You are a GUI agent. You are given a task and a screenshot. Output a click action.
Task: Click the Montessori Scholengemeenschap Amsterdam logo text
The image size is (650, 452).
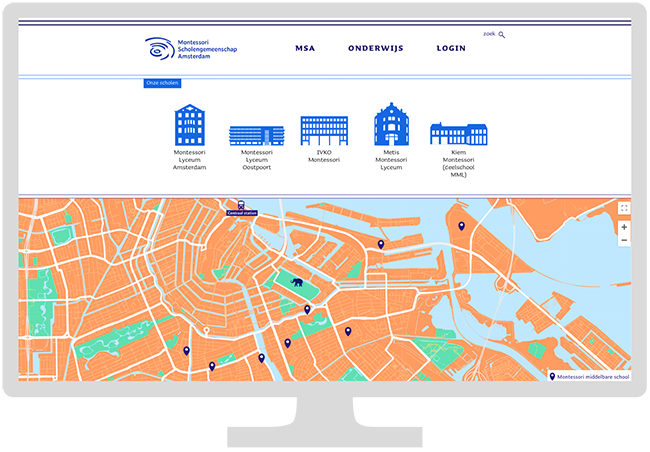[x=207, y=49]
